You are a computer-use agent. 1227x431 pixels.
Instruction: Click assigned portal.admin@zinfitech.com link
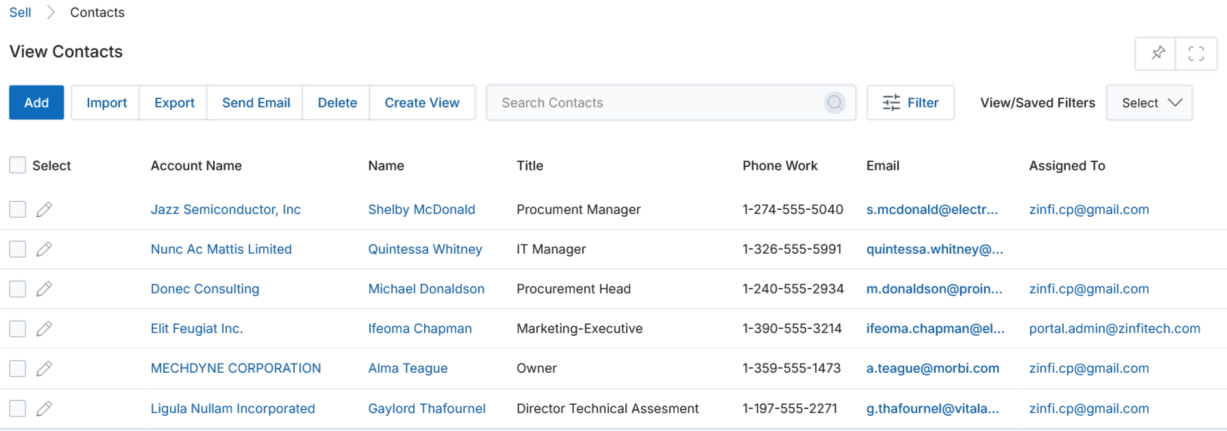click(1115, 329)
